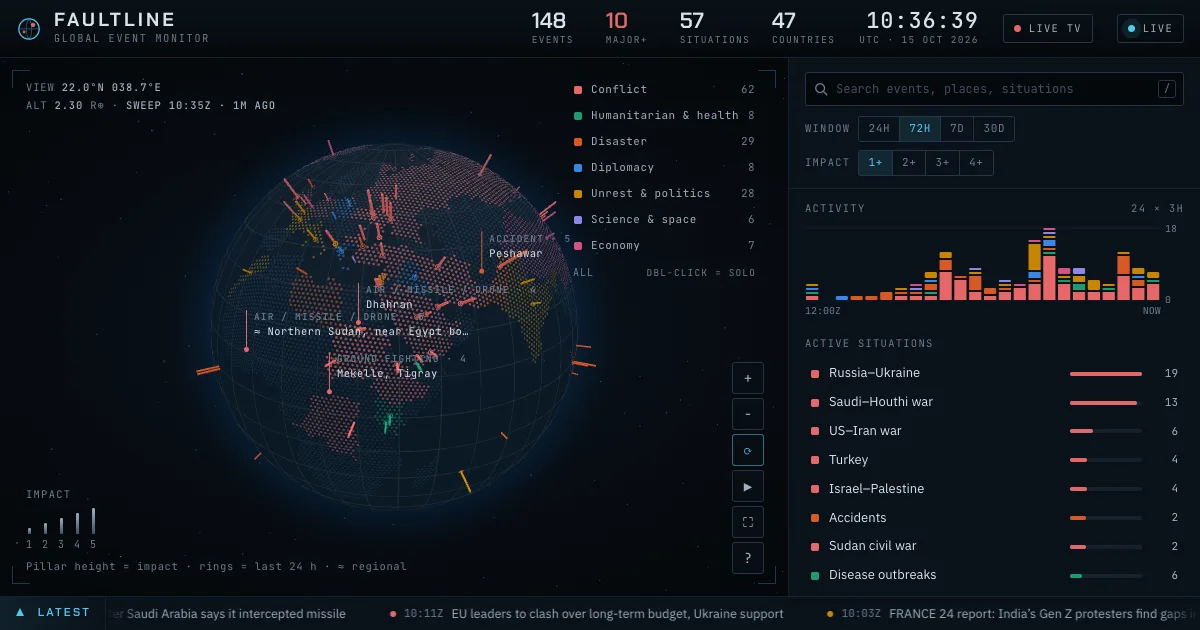Click the Disease outbreaks green intensity bar
1200x630 pixels.
point(1076,576)
